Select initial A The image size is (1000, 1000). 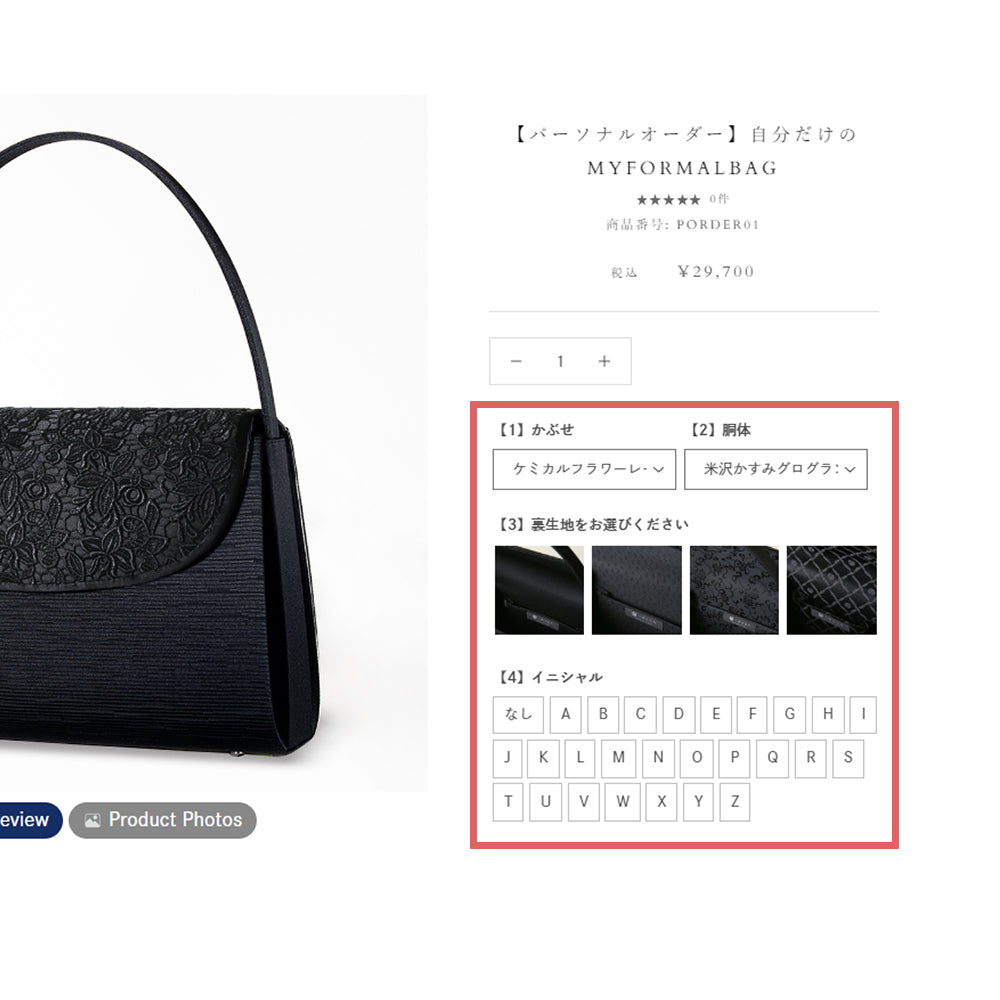click(566, 714)
